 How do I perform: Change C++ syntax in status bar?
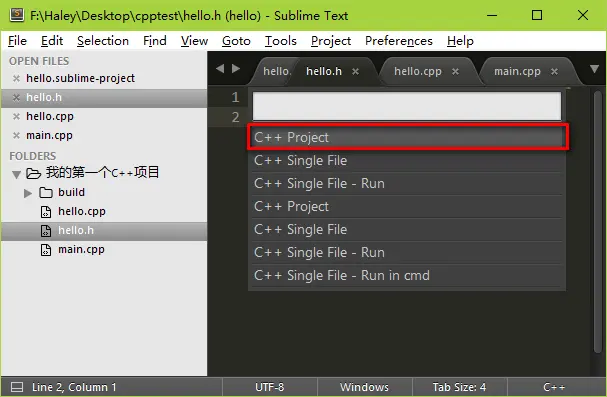coord(554,387)
